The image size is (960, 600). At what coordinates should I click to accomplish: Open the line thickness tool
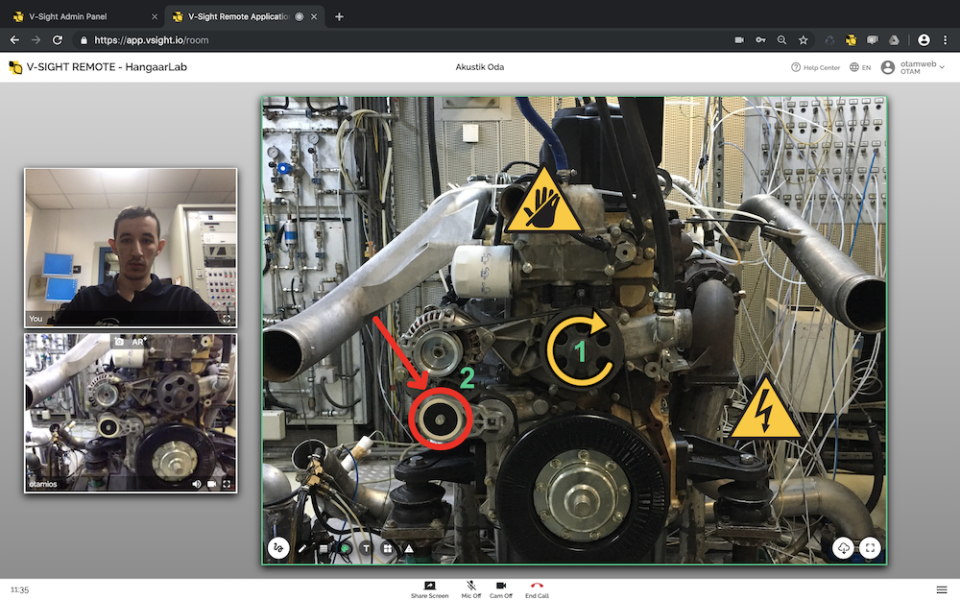point(323,548)
